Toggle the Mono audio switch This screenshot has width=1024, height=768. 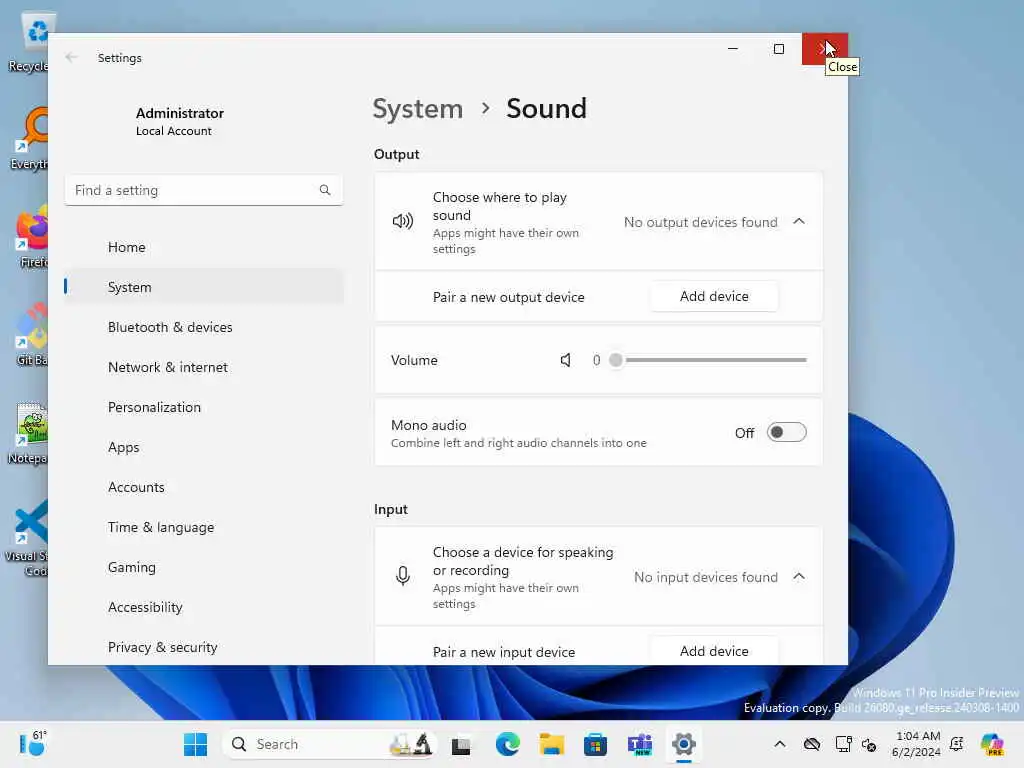786,432
